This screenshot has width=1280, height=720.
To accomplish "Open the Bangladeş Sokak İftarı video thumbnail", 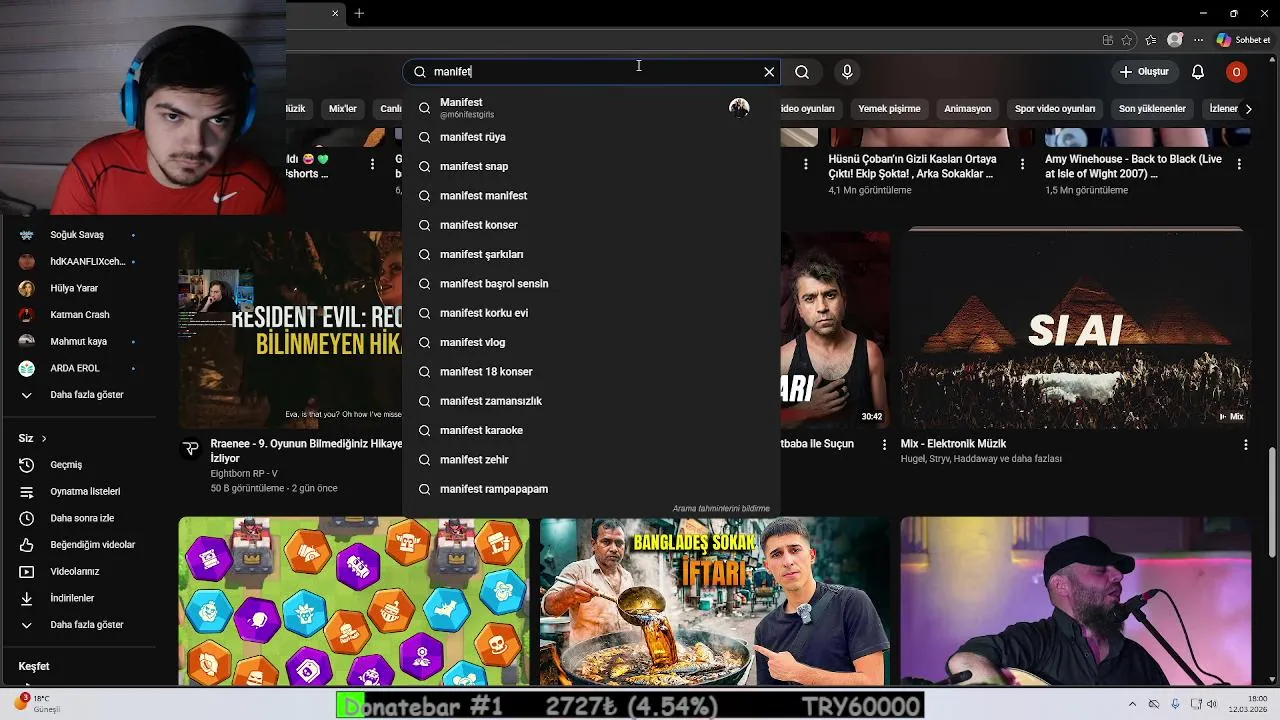I will [x=714, y=601].
